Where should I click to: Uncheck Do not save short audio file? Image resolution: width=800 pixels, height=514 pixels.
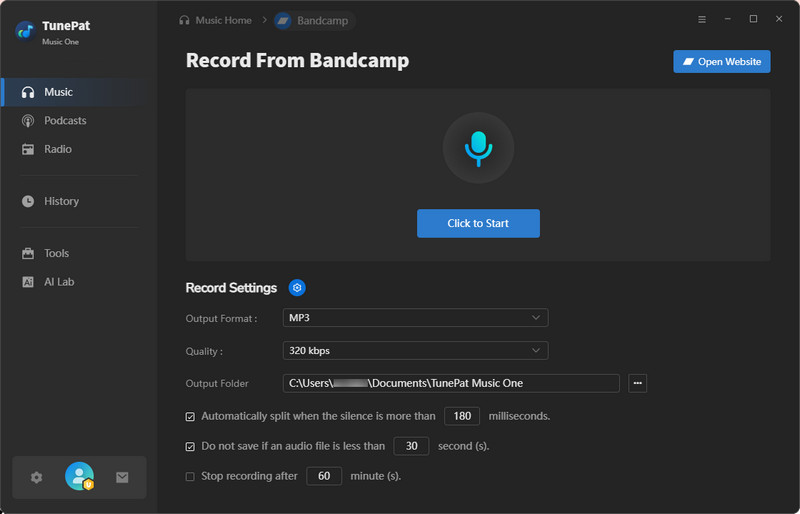click(x=191, y=446)
